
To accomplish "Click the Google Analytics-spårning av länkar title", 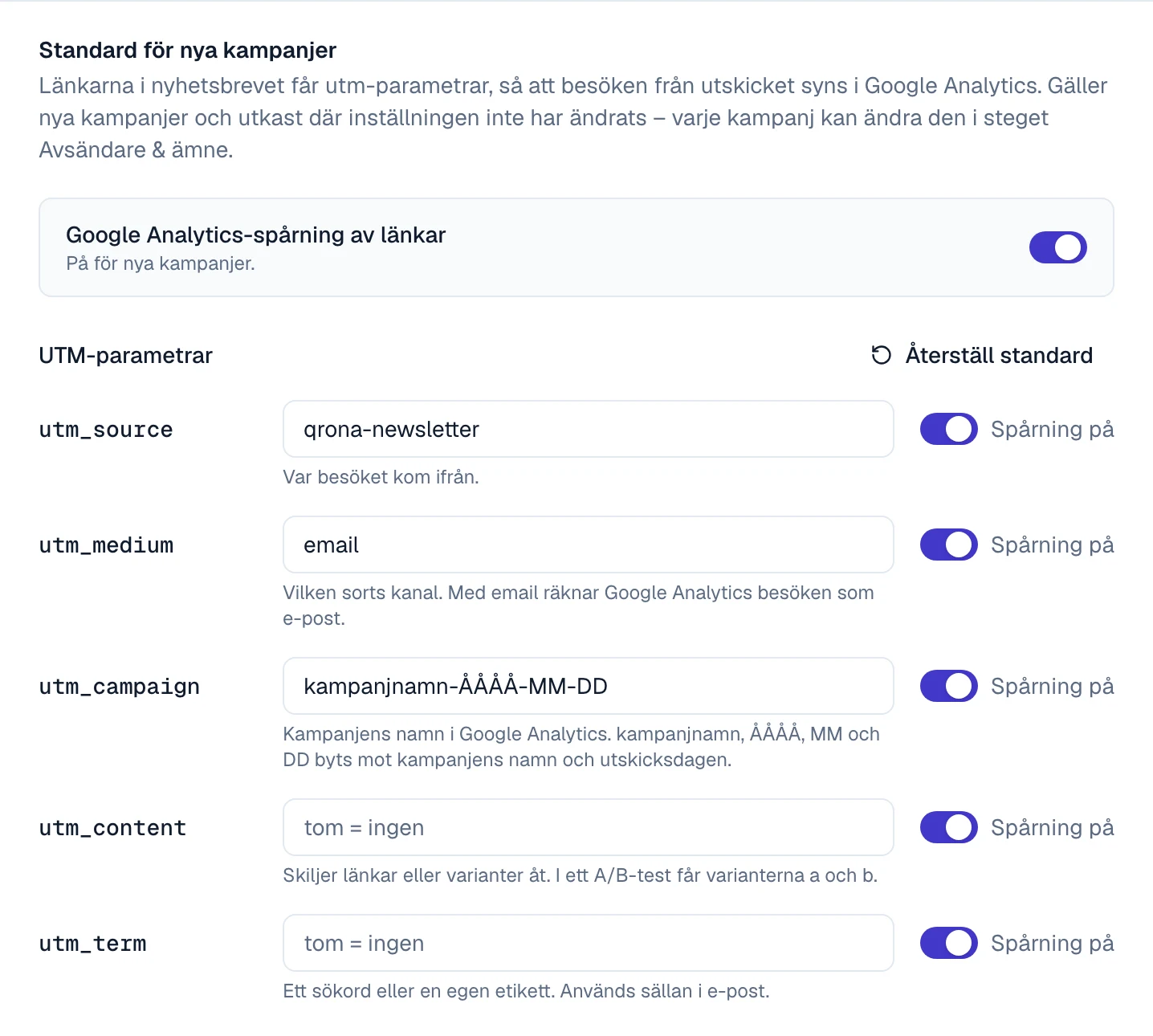I will (255, 235).
